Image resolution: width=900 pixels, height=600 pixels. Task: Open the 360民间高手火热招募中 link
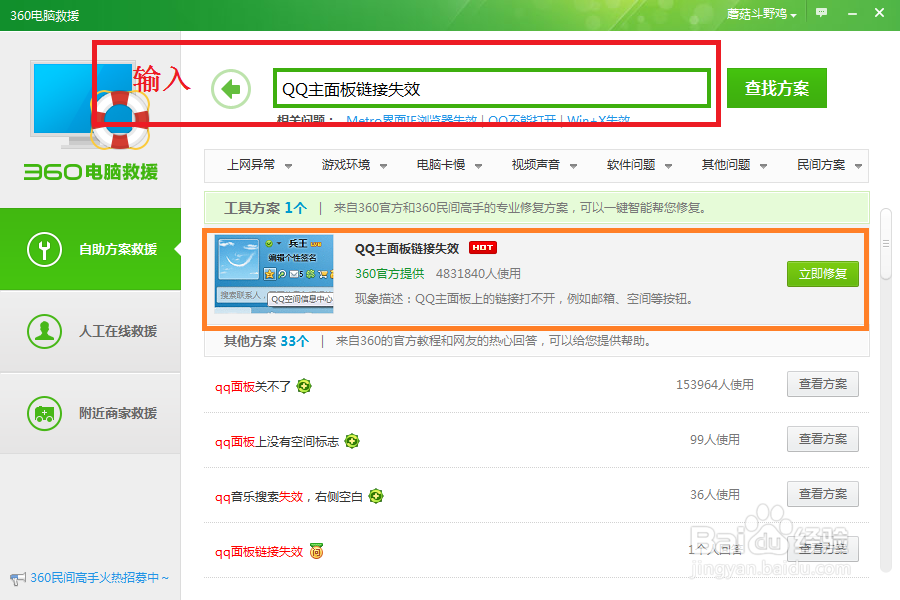pos(99,578)
